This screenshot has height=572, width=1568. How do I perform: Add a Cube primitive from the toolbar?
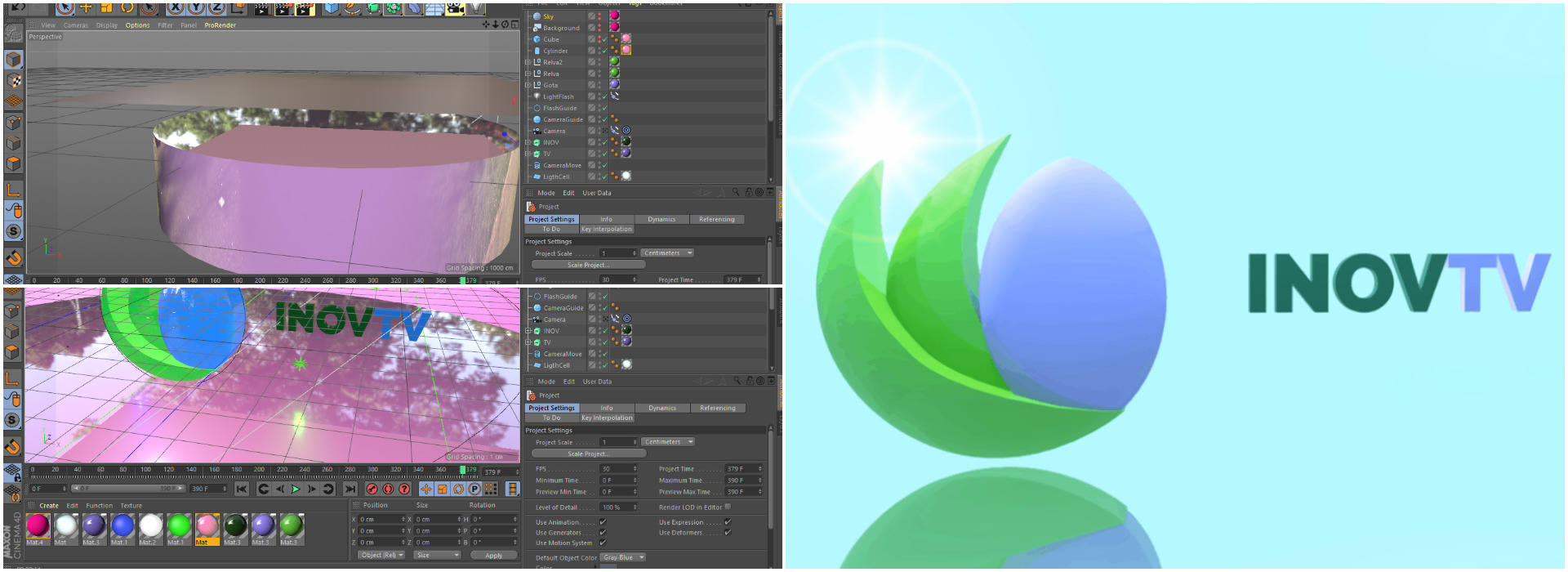click(332, 9)
